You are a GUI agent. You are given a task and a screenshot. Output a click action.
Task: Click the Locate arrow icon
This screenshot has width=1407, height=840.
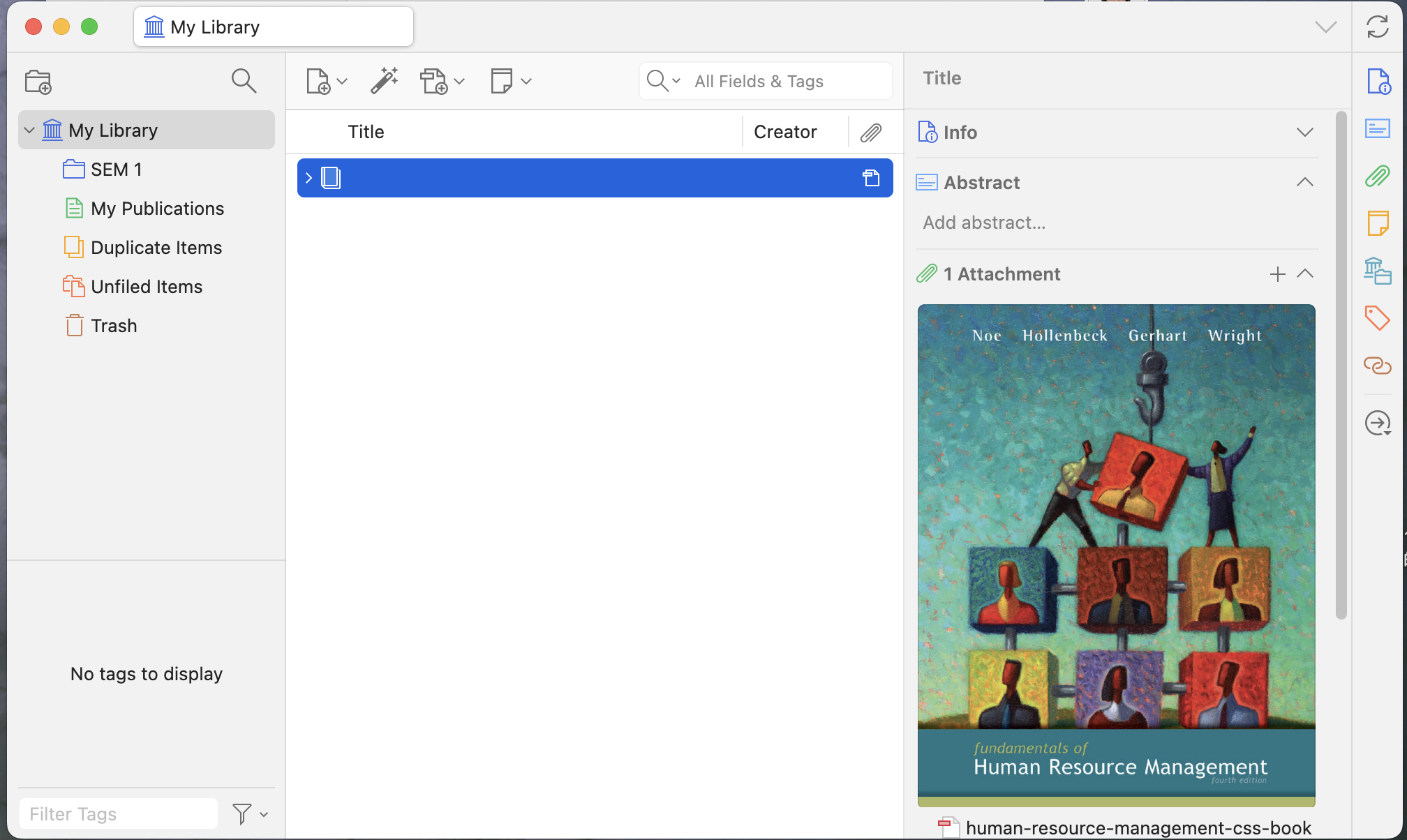point(1377,423)
